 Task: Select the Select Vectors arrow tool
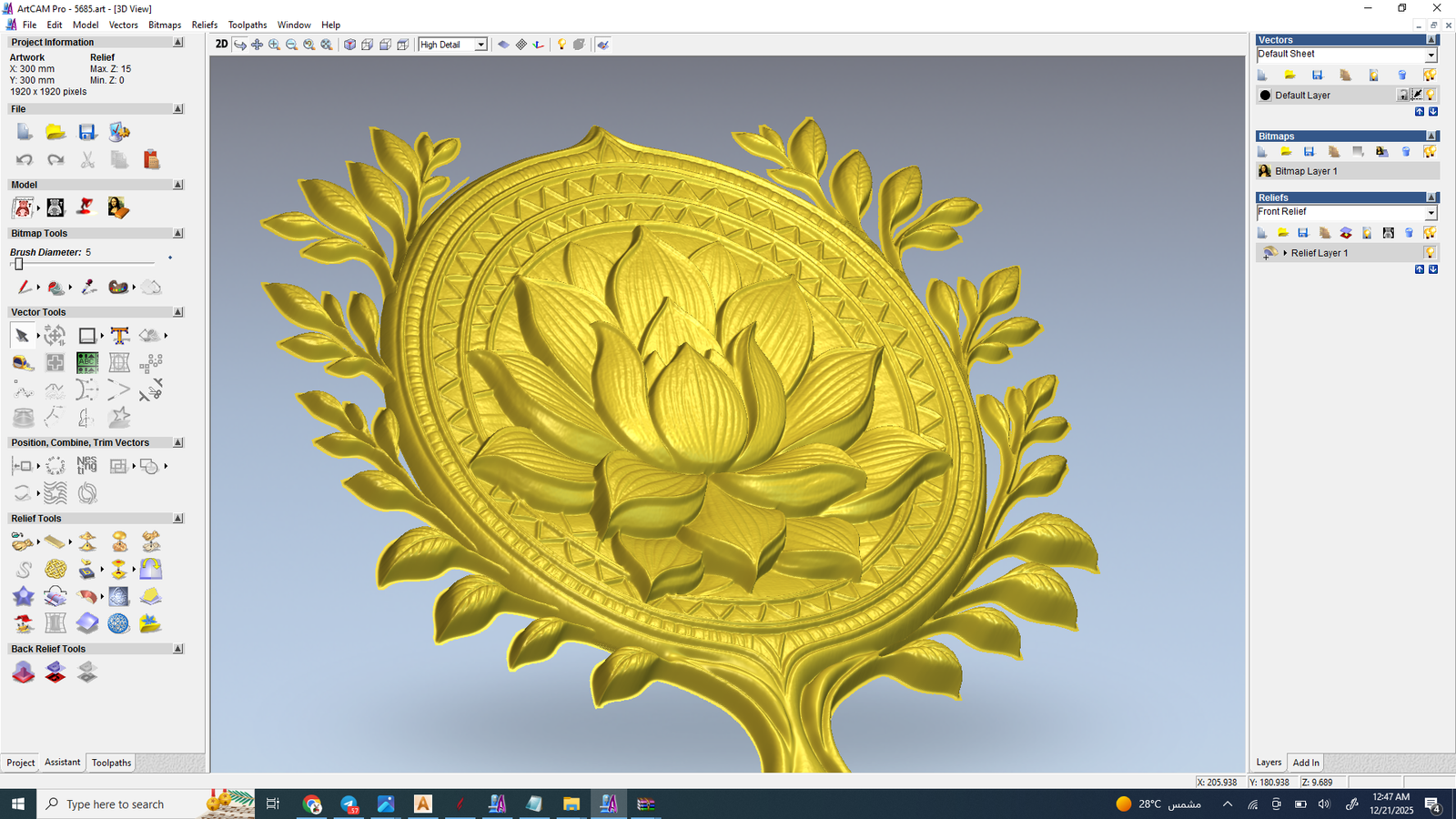coord(23,336)
